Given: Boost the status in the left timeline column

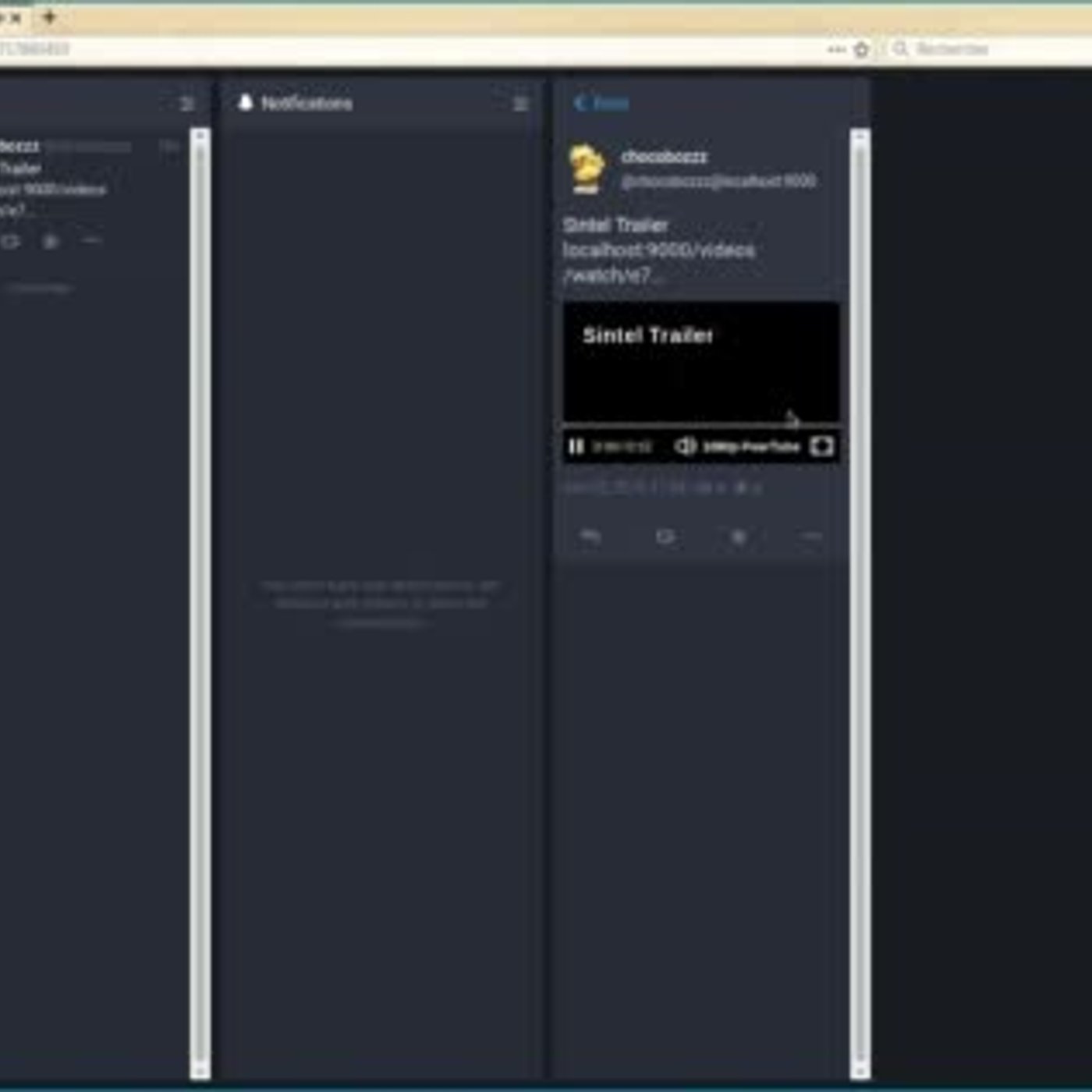Looking at the screenshot, I should [9, 242].
